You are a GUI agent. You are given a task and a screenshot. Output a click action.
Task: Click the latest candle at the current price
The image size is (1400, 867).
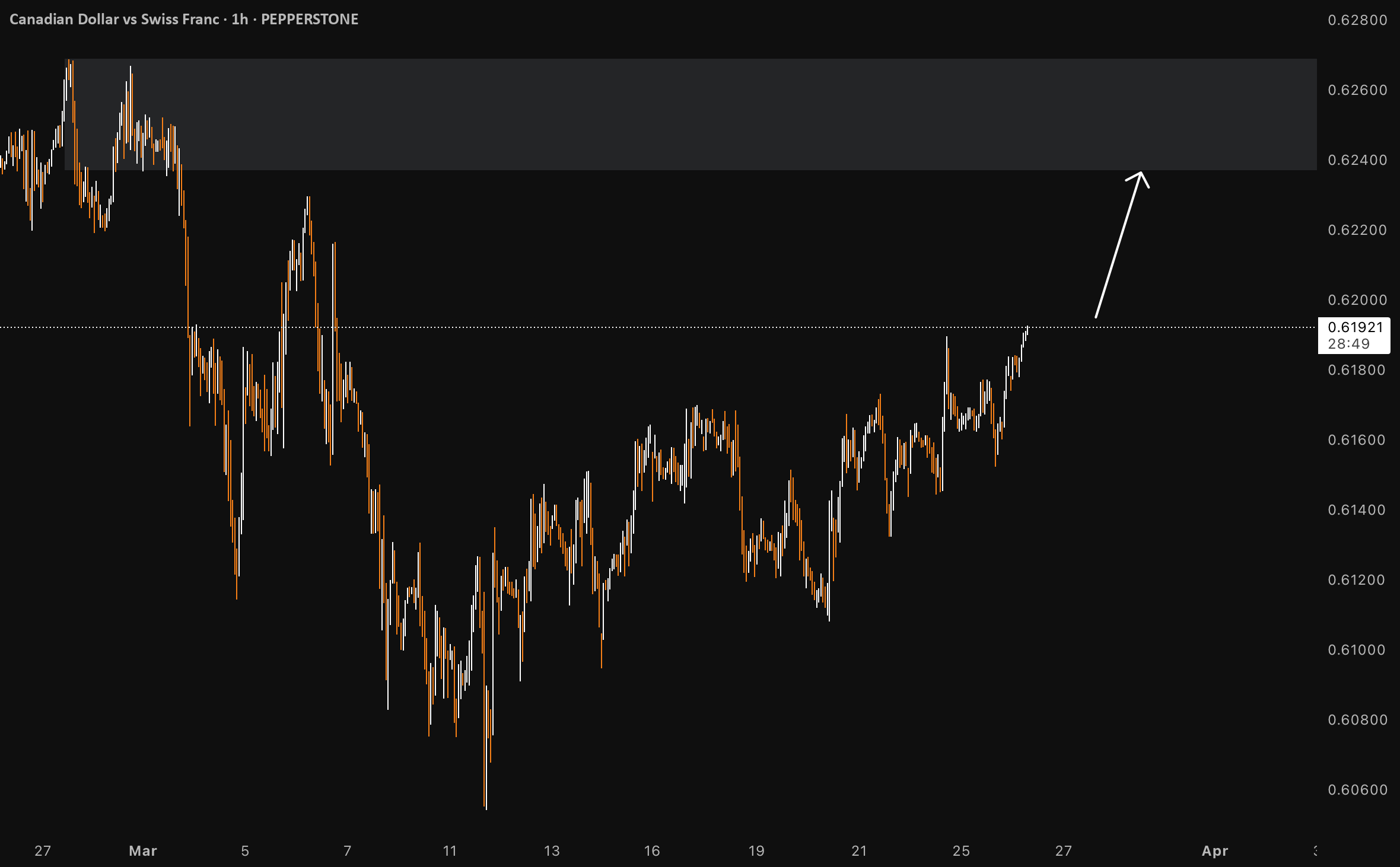coord(1027,330)
